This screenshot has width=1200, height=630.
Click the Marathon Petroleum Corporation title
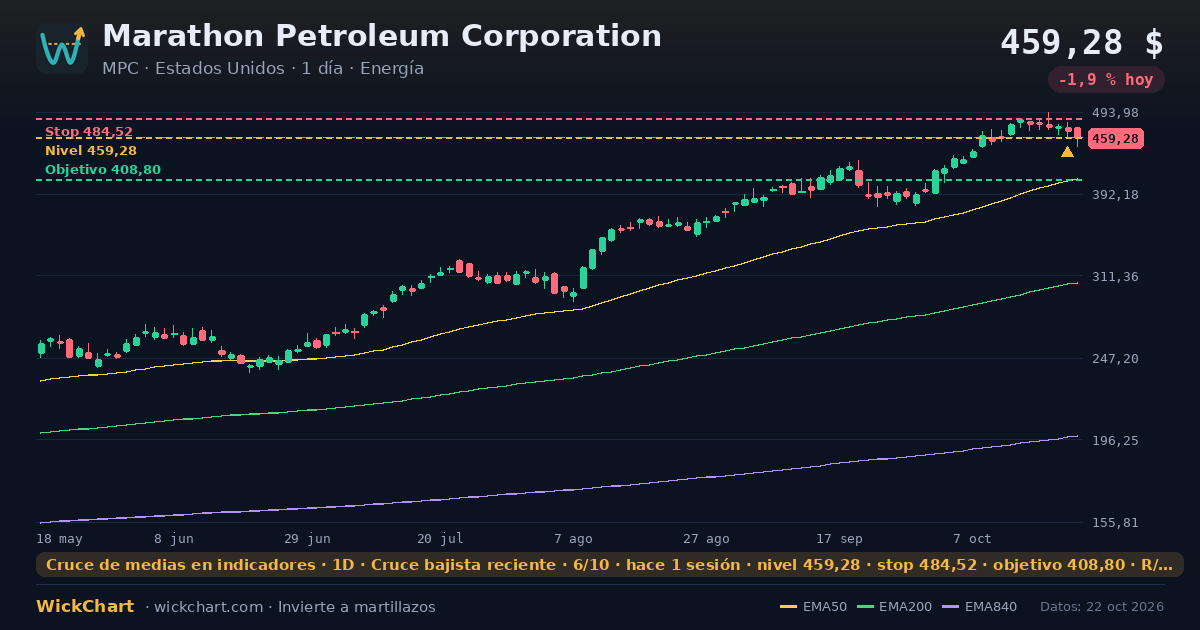point(382,36)
